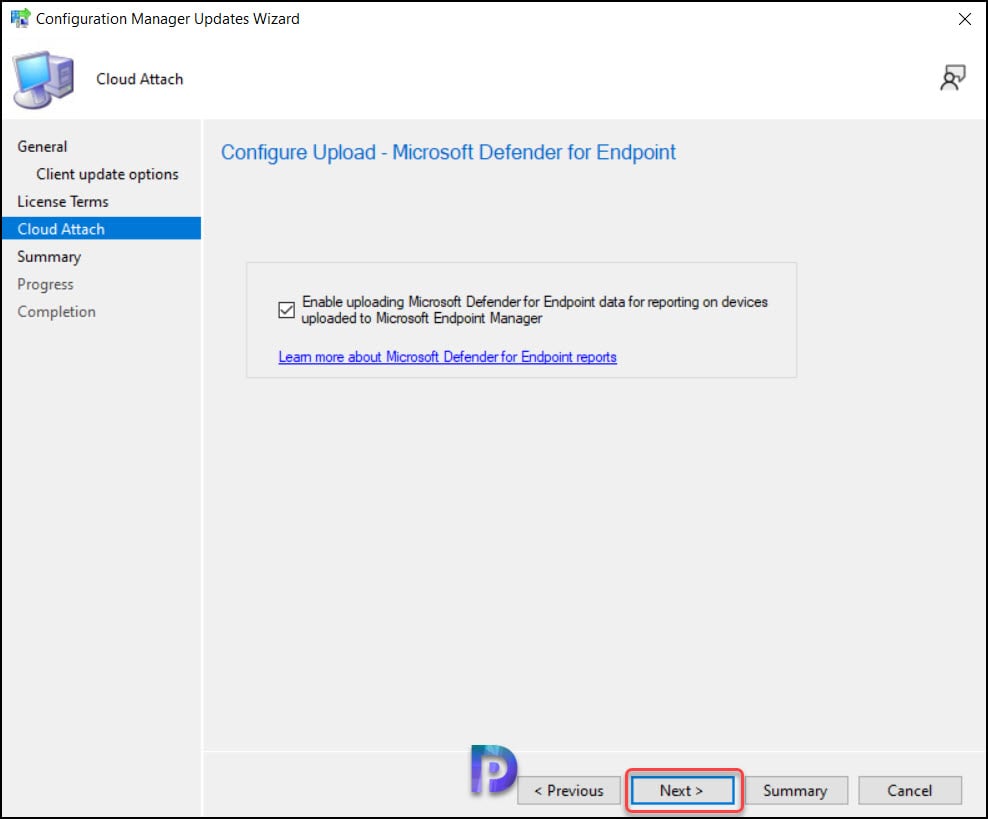Click the Configuration Manager title bar icon
The width and height of the screenshot is (988, 819).
tap(20, 18)
